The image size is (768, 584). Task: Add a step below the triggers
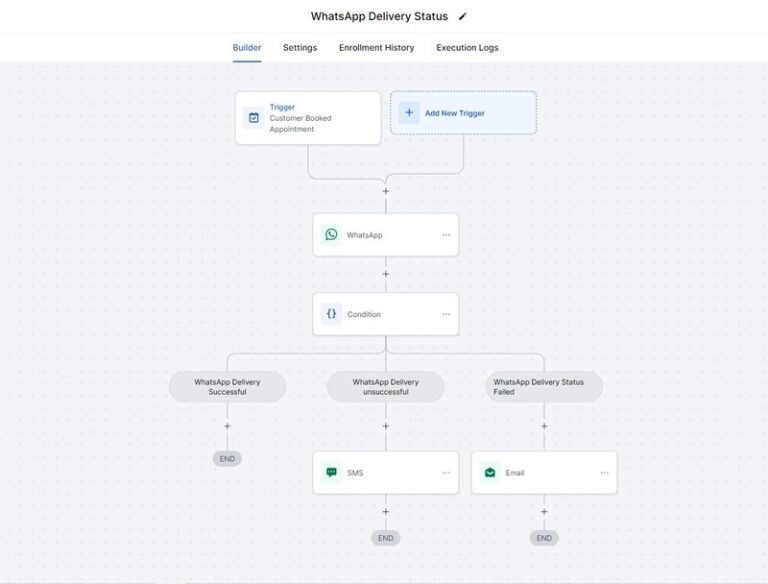coord(385,191)
